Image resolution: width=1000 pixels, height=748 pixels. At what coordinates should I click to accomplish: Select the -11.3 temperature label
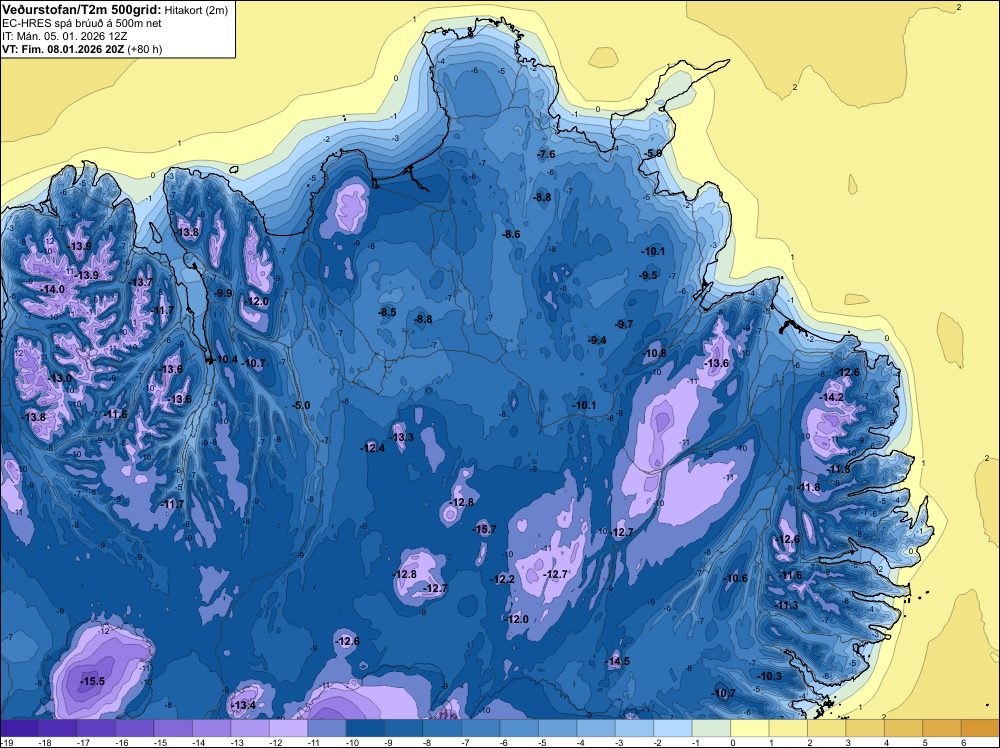point(786,605)
